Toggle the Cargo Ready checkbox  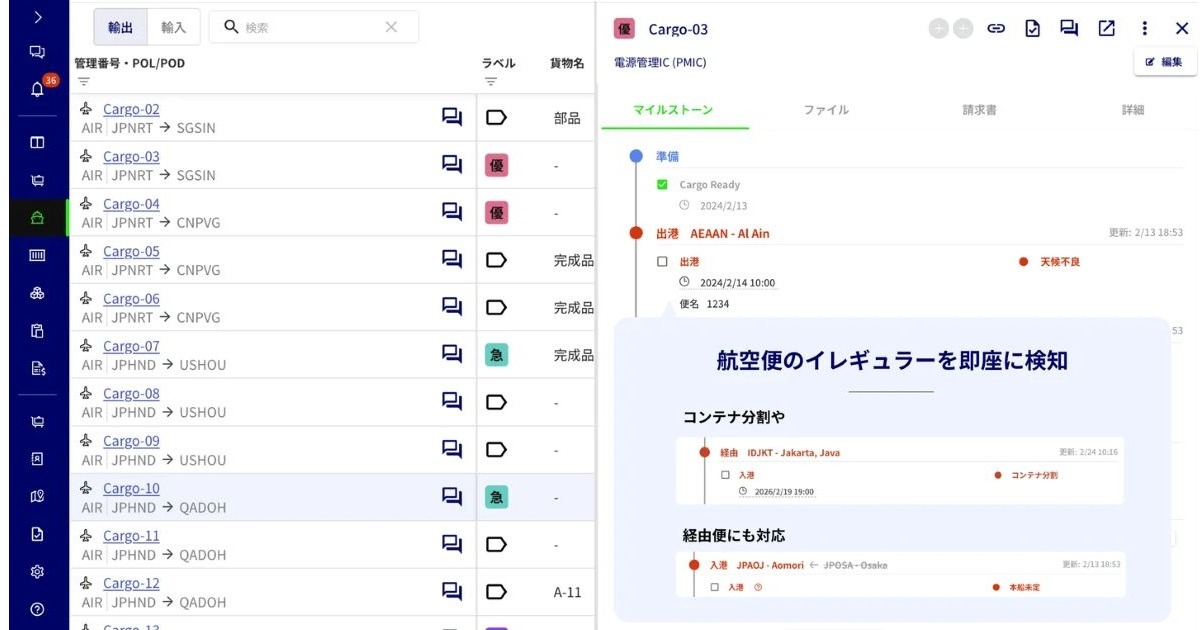[662, 185]
